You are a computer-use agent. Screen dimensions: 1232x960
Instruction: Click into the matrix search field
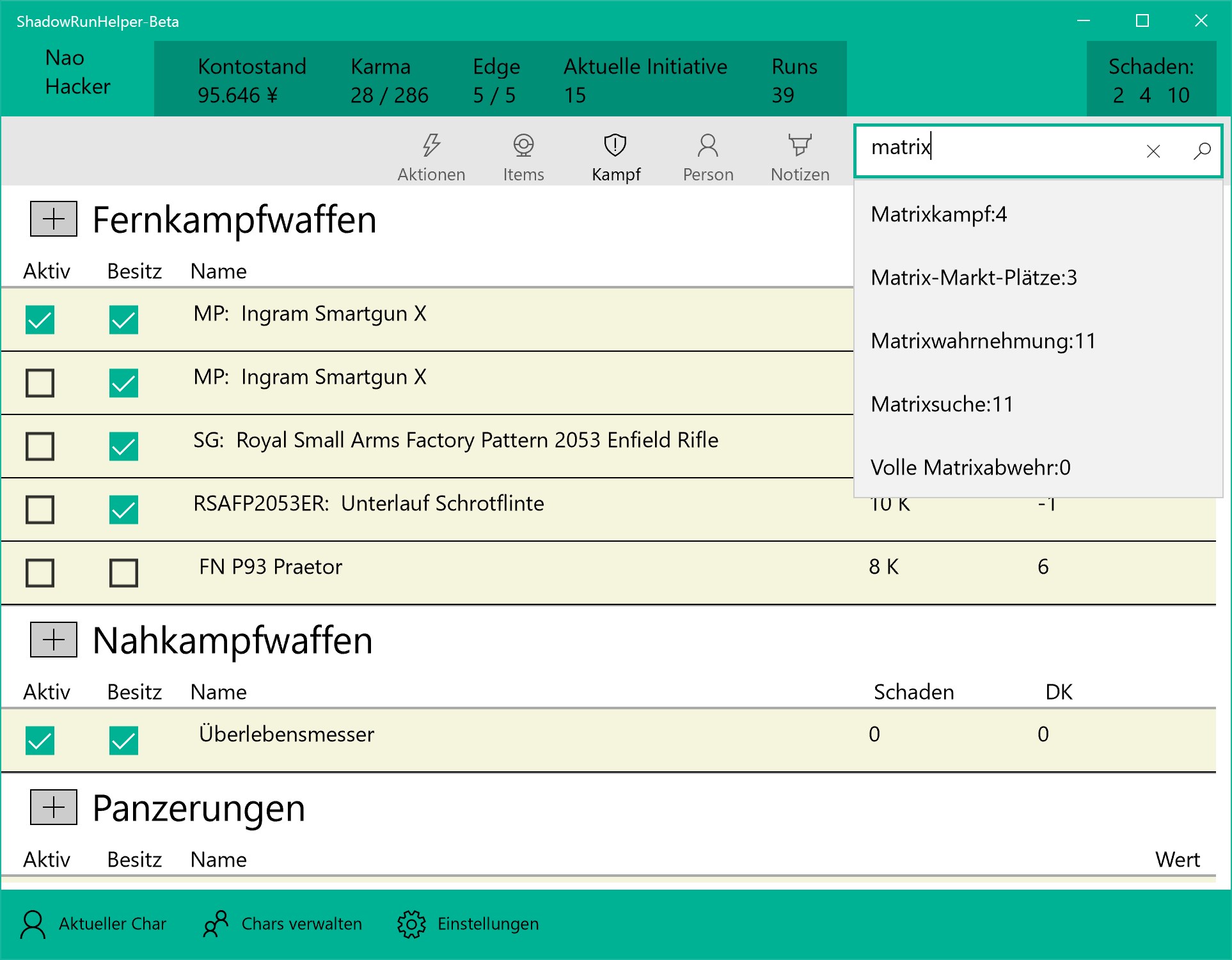pos(998,150)
